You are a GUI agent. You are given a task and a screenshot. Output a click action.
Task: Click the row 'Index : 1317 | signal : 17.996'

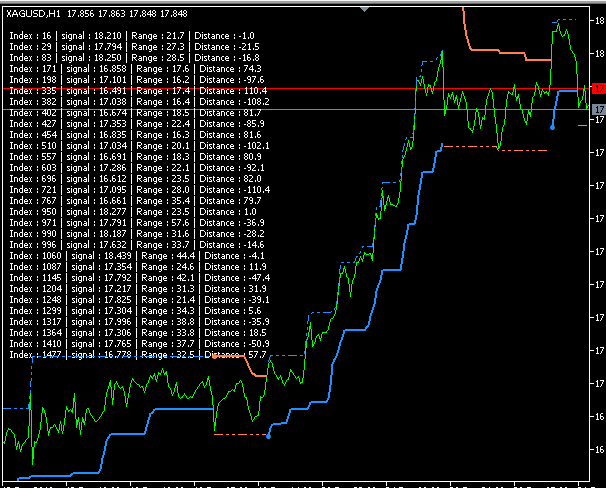139,322
